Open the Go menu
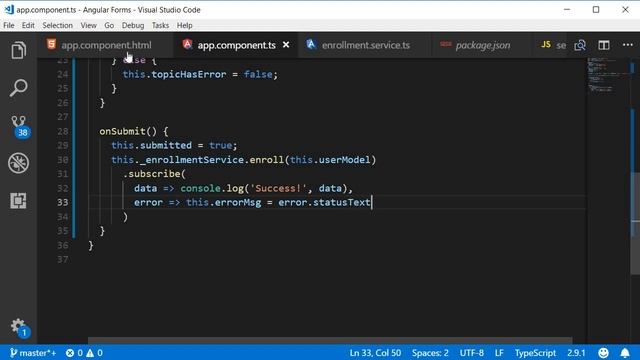This screenshot has height=360, width=640. click(x=109, y=25)
